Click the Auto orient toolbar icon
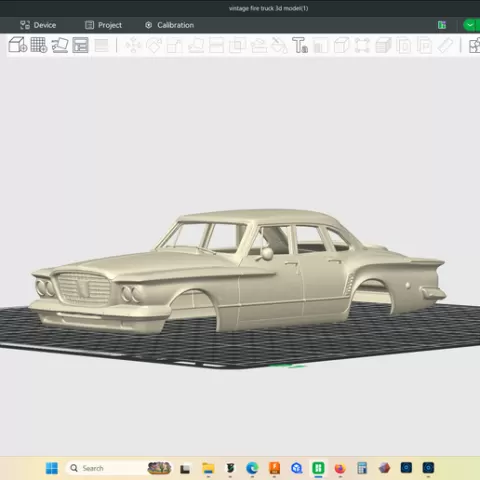 pos(60,45)
